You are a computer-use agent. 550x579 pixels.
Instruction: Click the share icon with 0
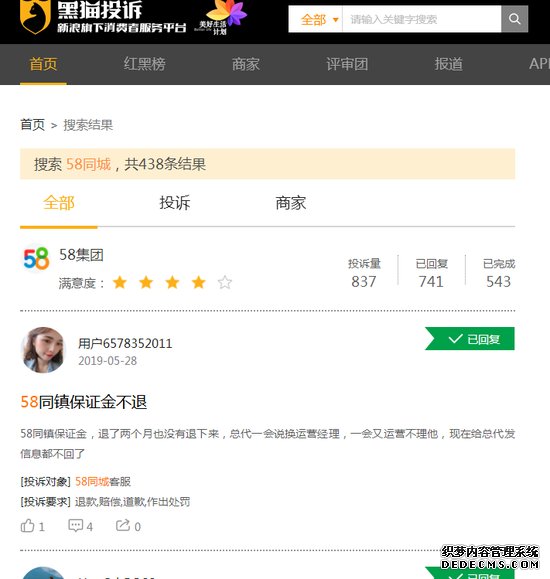click(123, 525)
